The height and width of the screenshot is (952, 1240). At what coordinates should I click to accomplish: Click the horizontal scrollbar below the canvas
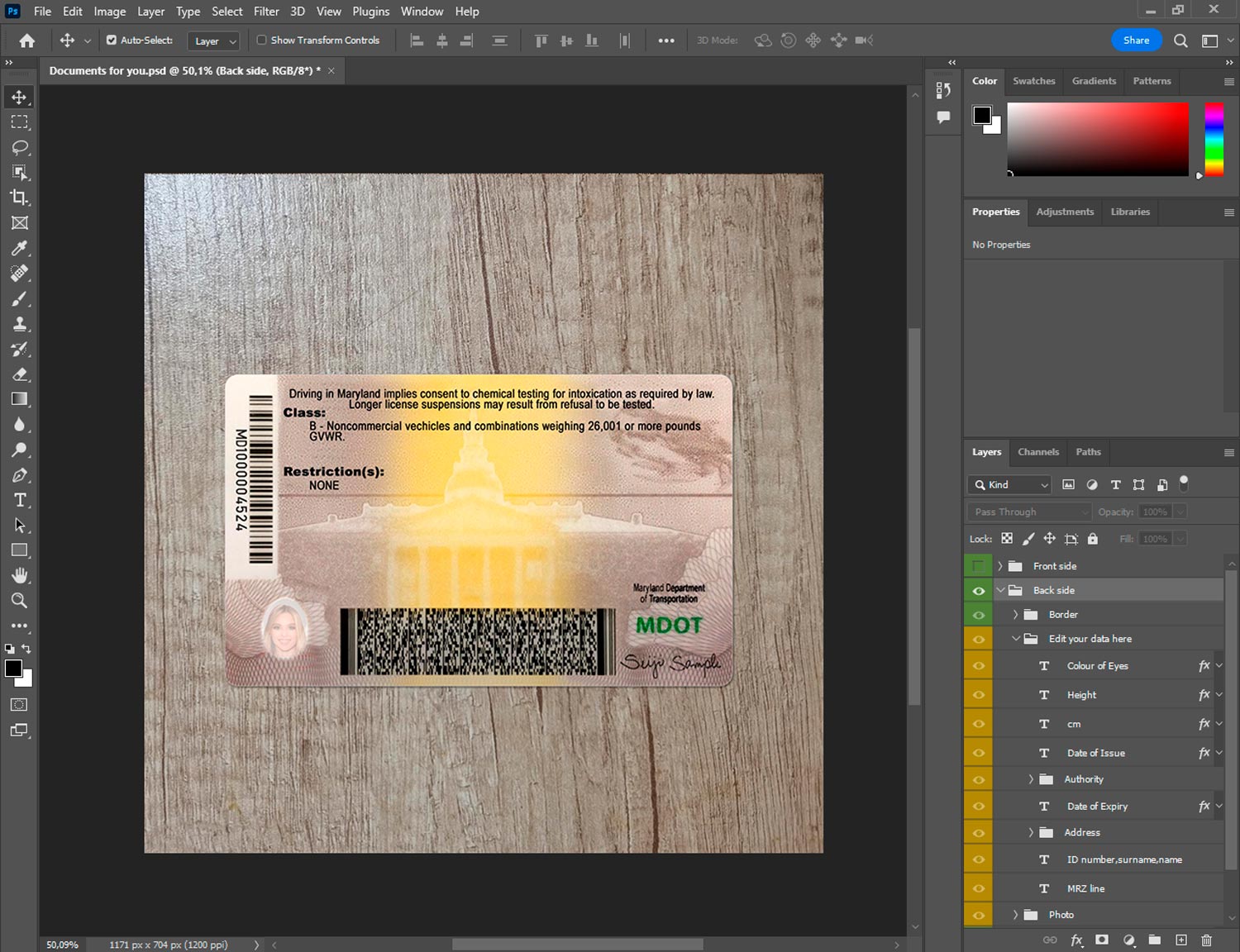pos(577,945)
